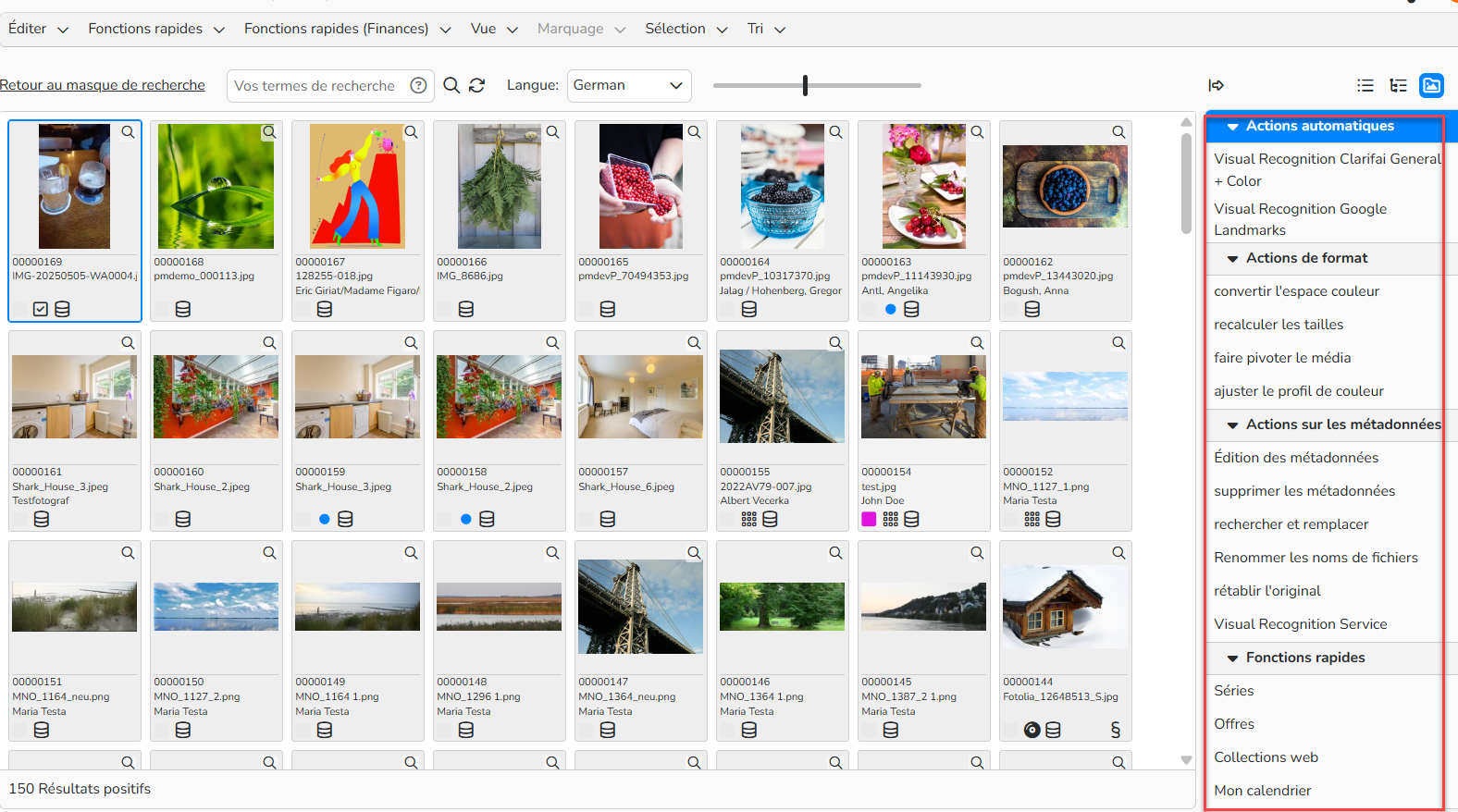Screen dimensions: 1458x812
Task: Click the database icon under 00000165
Action: 608,309
